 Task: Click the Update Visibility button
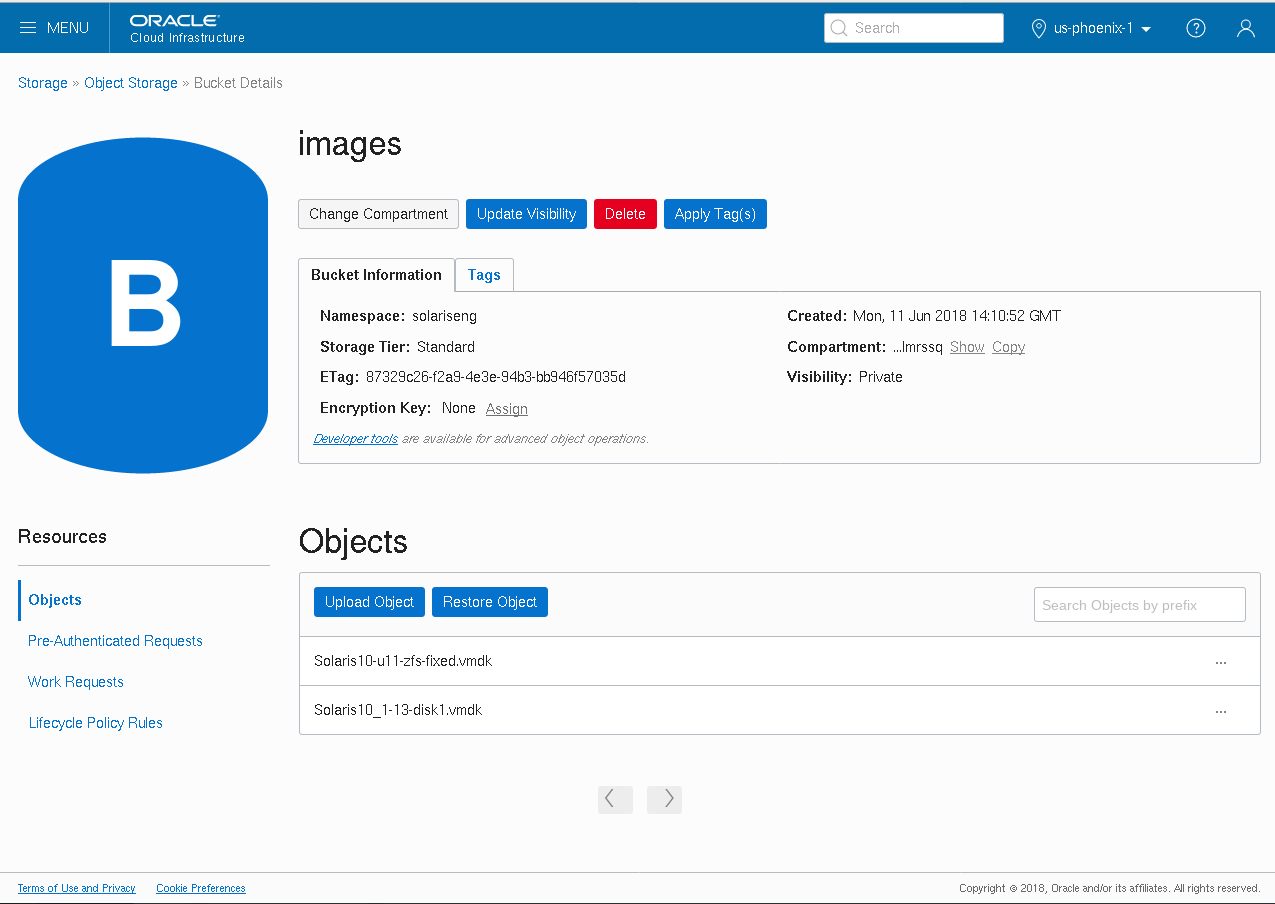(526, 214)
